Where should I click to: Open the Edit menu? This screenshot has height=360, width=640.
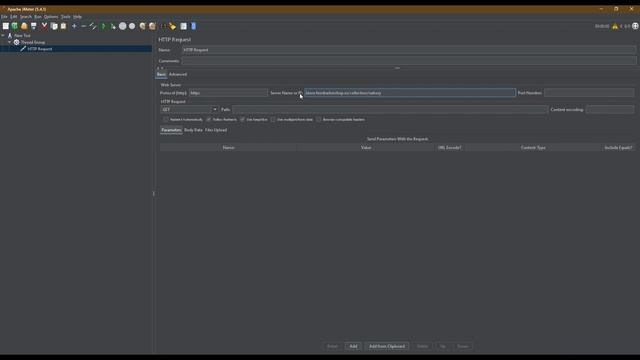click(13, 17)
